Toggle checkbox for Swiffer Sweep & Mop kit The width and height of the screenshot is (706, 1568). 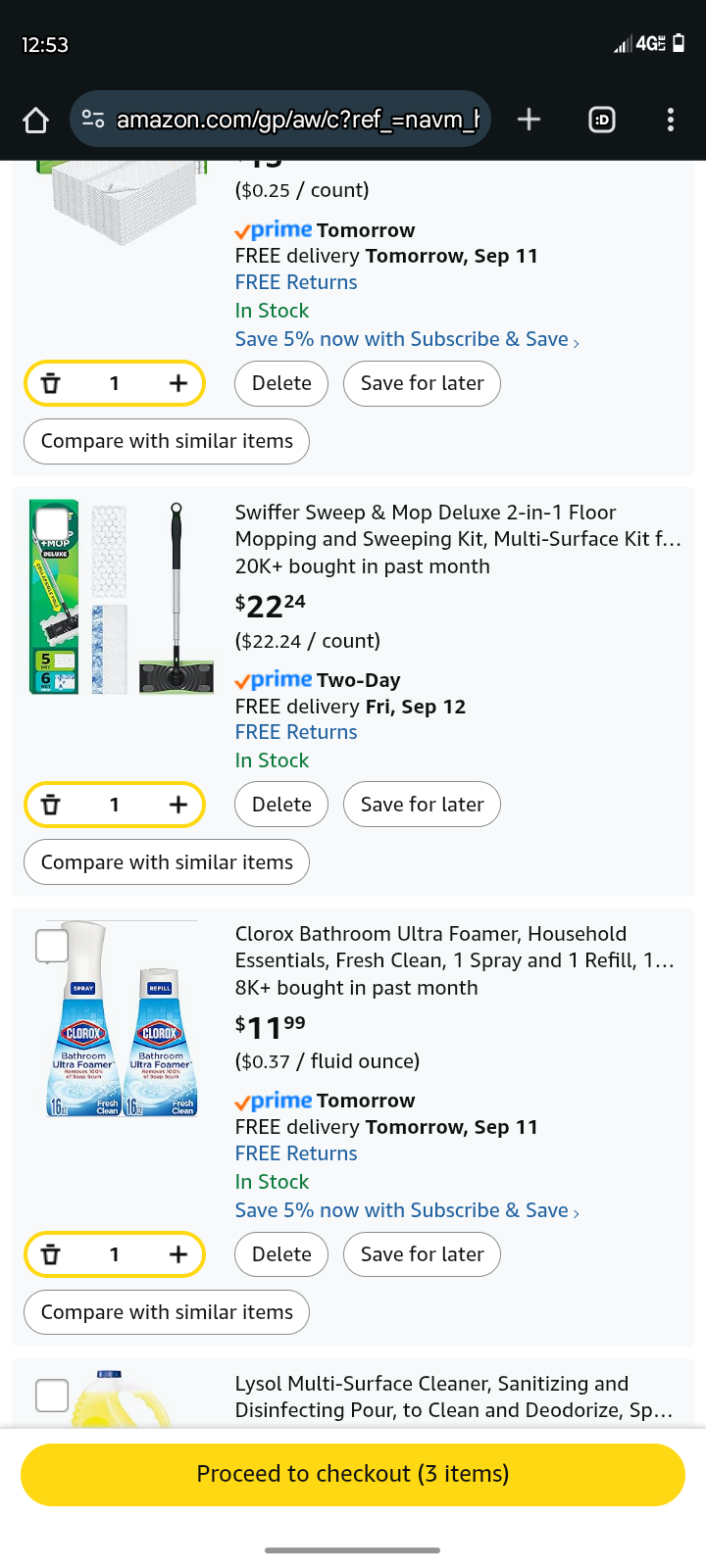pos(52,524)
